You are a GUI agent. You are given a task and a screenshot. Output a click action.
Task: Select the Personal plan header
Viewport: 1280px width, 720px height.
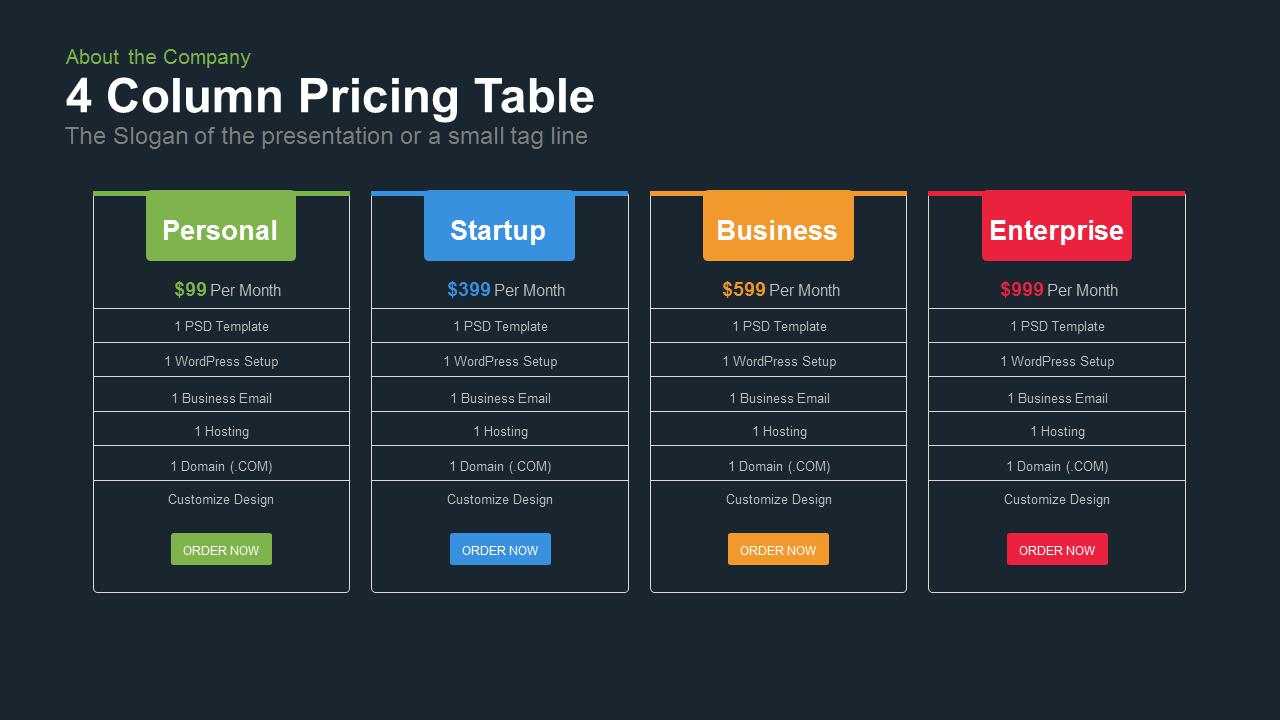(x=221, y=226)
